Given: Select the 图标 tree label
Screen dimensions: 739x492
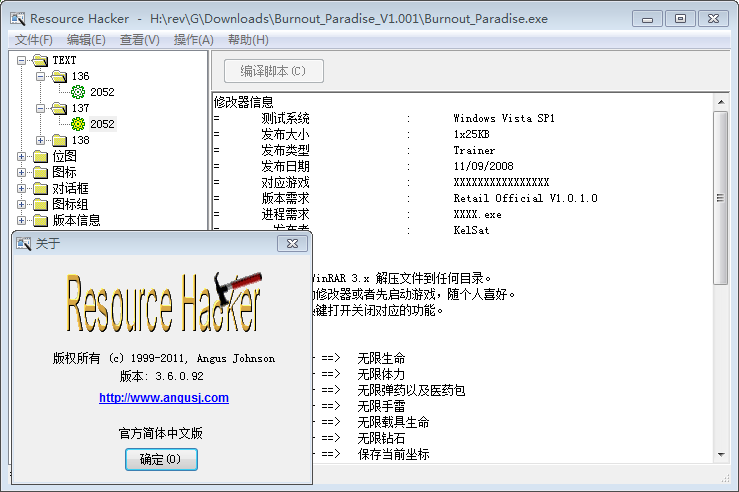Looking at the screenshot, I should [65, 172].
